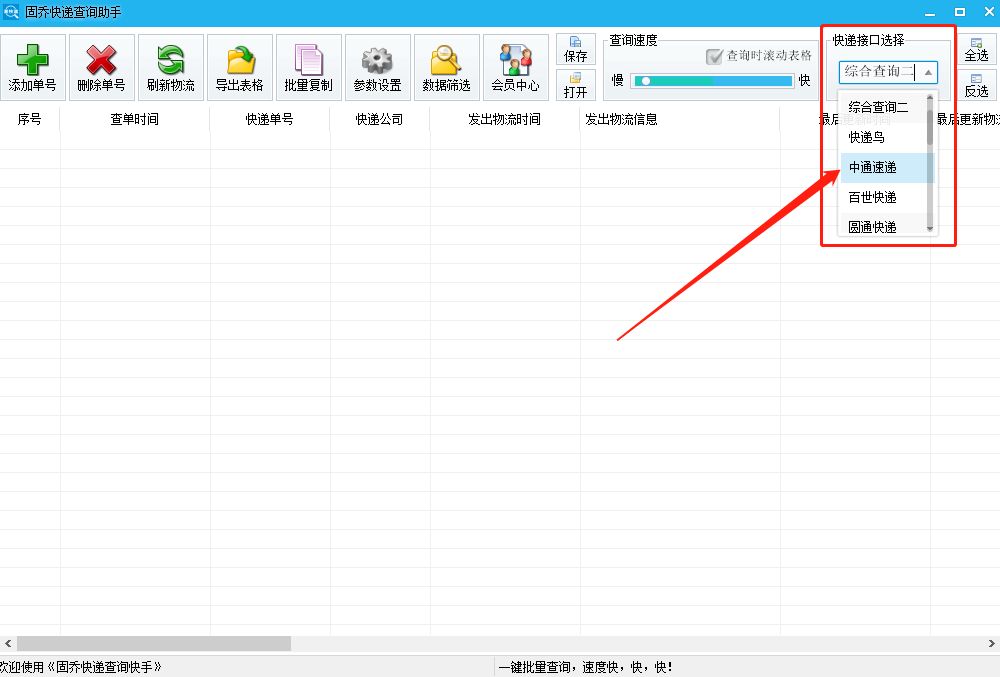Click the 查单时间 column header
The image size is (1000, 677).
(x=133, y=117)
